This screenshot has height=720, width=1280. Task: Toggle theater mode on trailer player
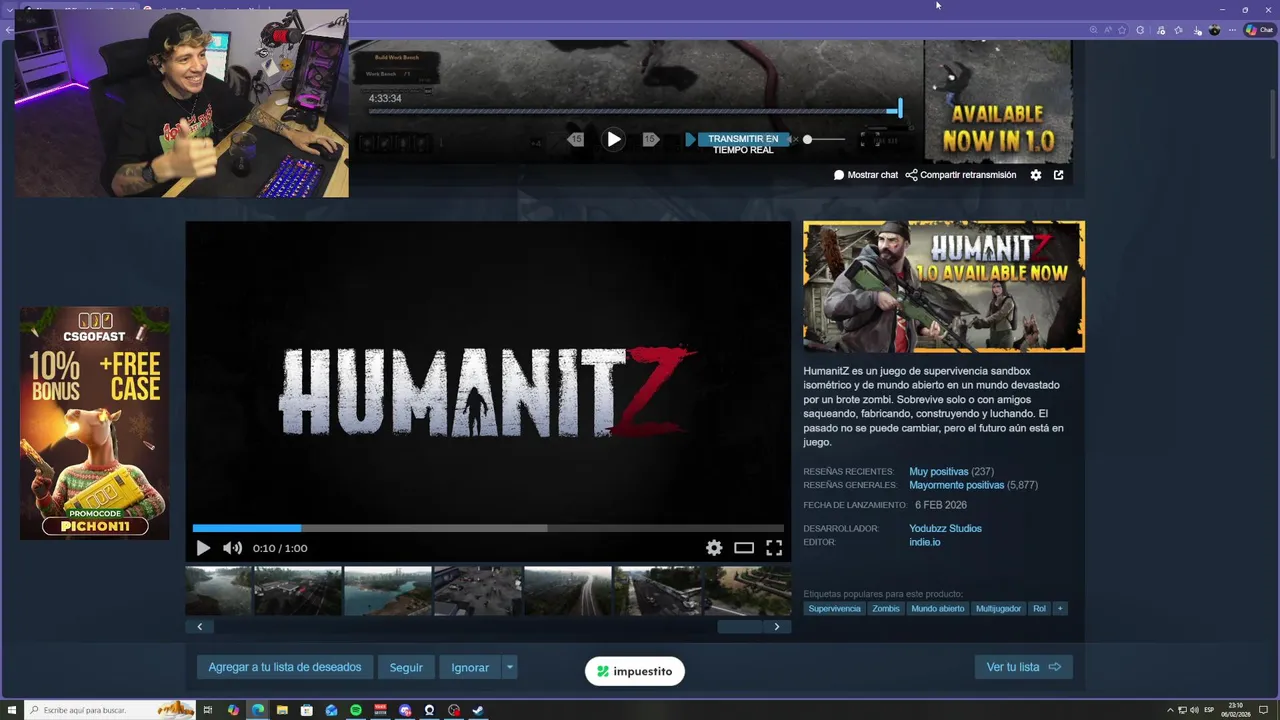(x=744, y=548)
